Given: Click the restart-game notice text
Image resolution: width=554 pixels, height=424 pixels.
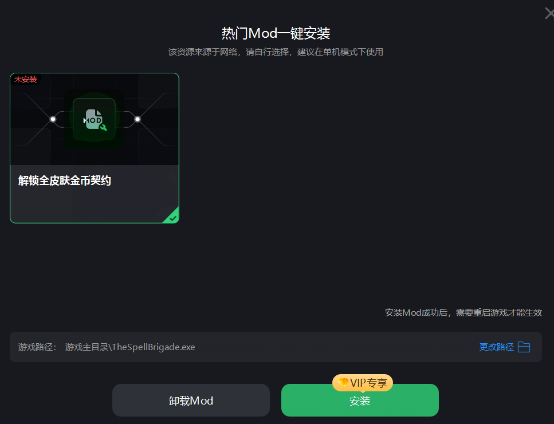Looking at the screenshot, I should [x=463, y=312].
